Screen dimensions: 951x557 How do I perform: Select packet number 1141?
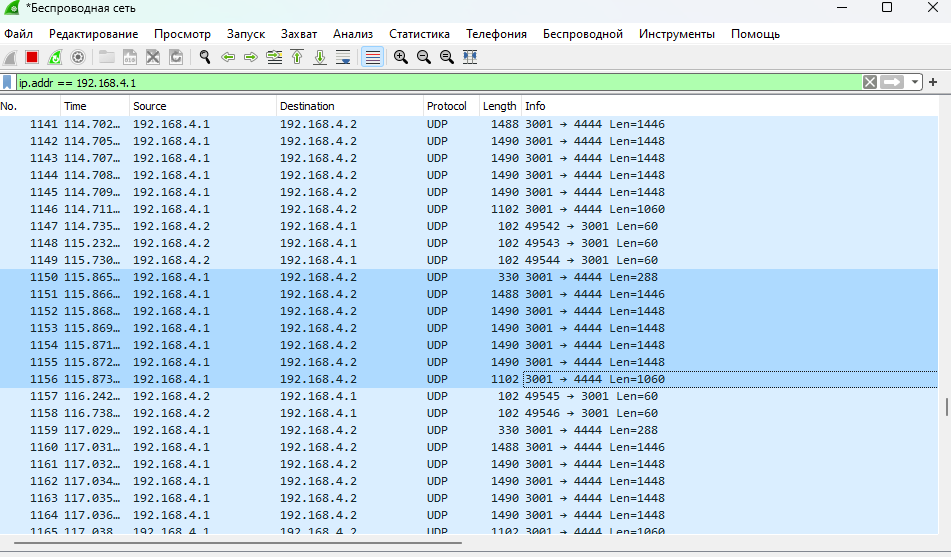coord(469,124)
